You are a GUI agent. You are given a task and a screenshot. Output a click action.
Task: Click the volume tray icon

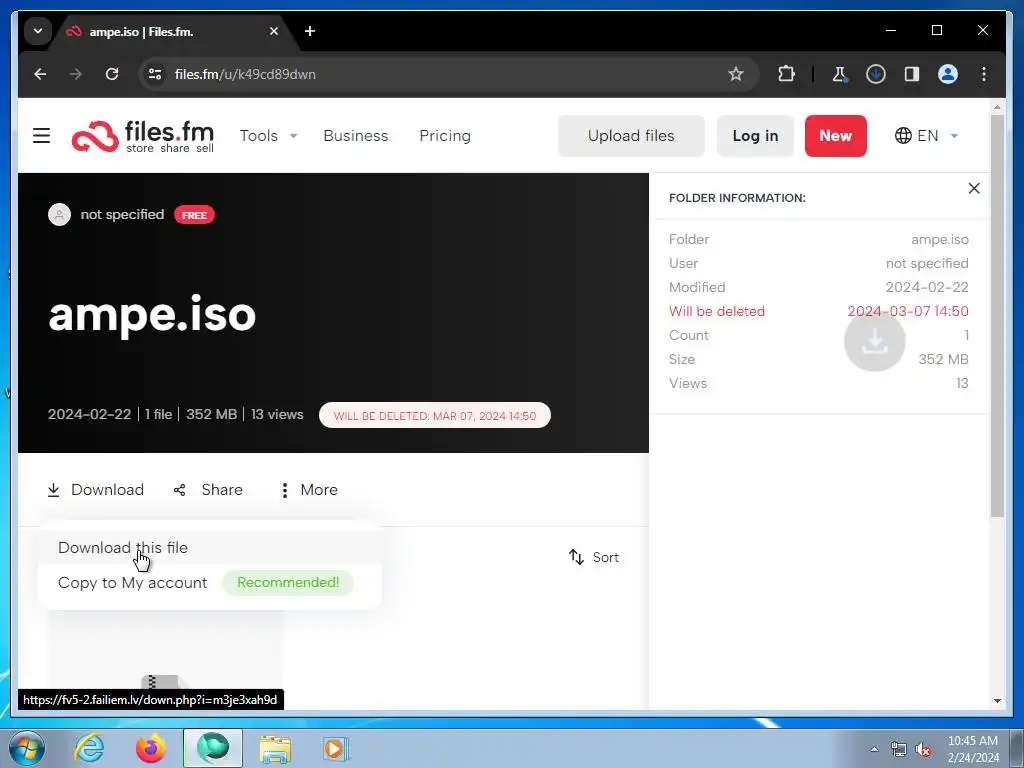coord(923,750)
